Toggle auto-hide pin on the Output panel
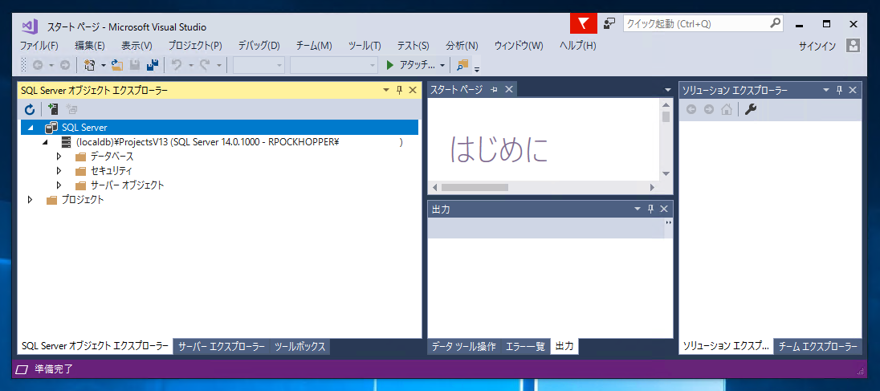Viewport: 880px width, 391px height. click(x=651, y=209)
